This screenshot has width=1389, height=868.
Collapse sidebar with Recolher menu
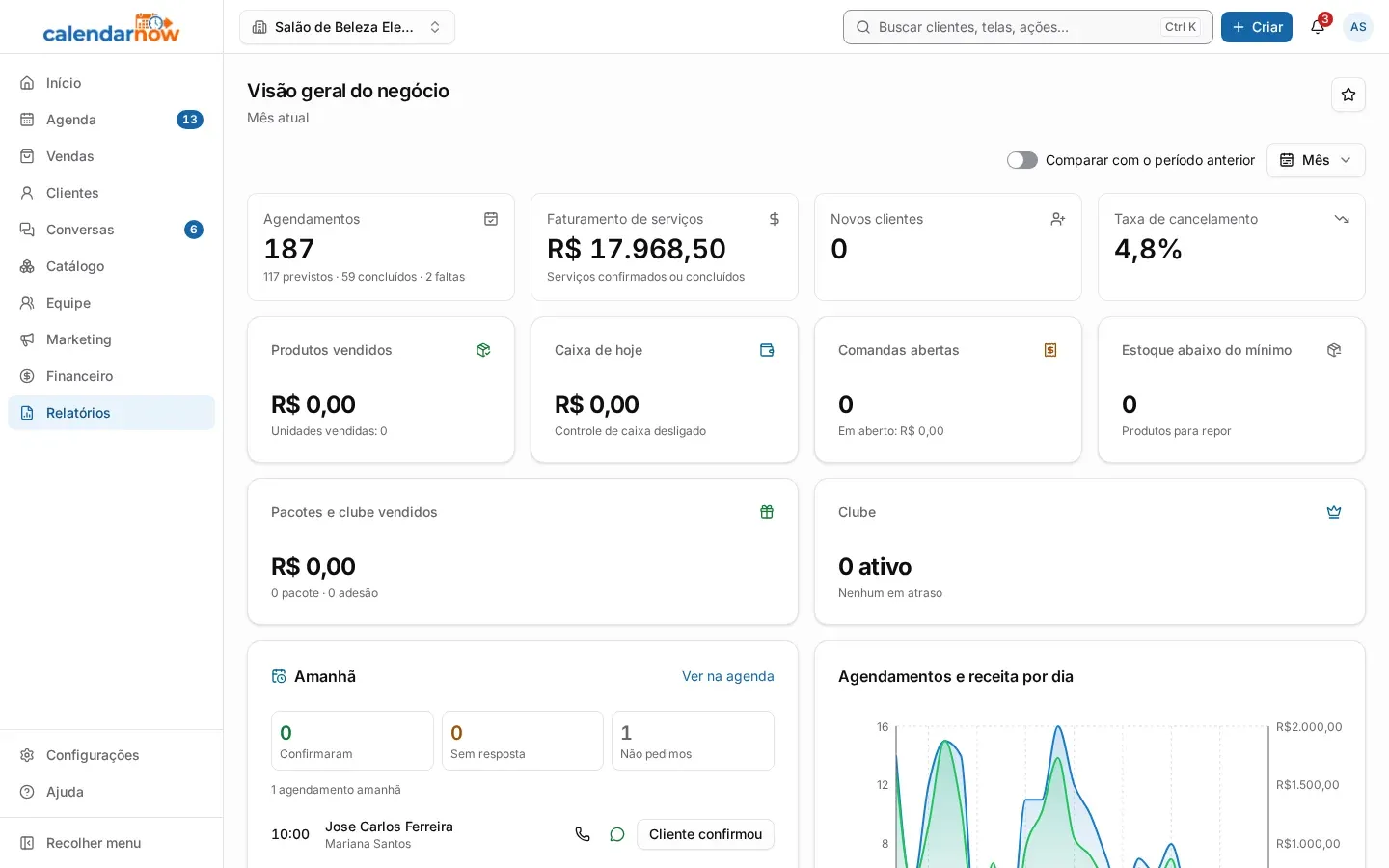[x=111, y=843]
